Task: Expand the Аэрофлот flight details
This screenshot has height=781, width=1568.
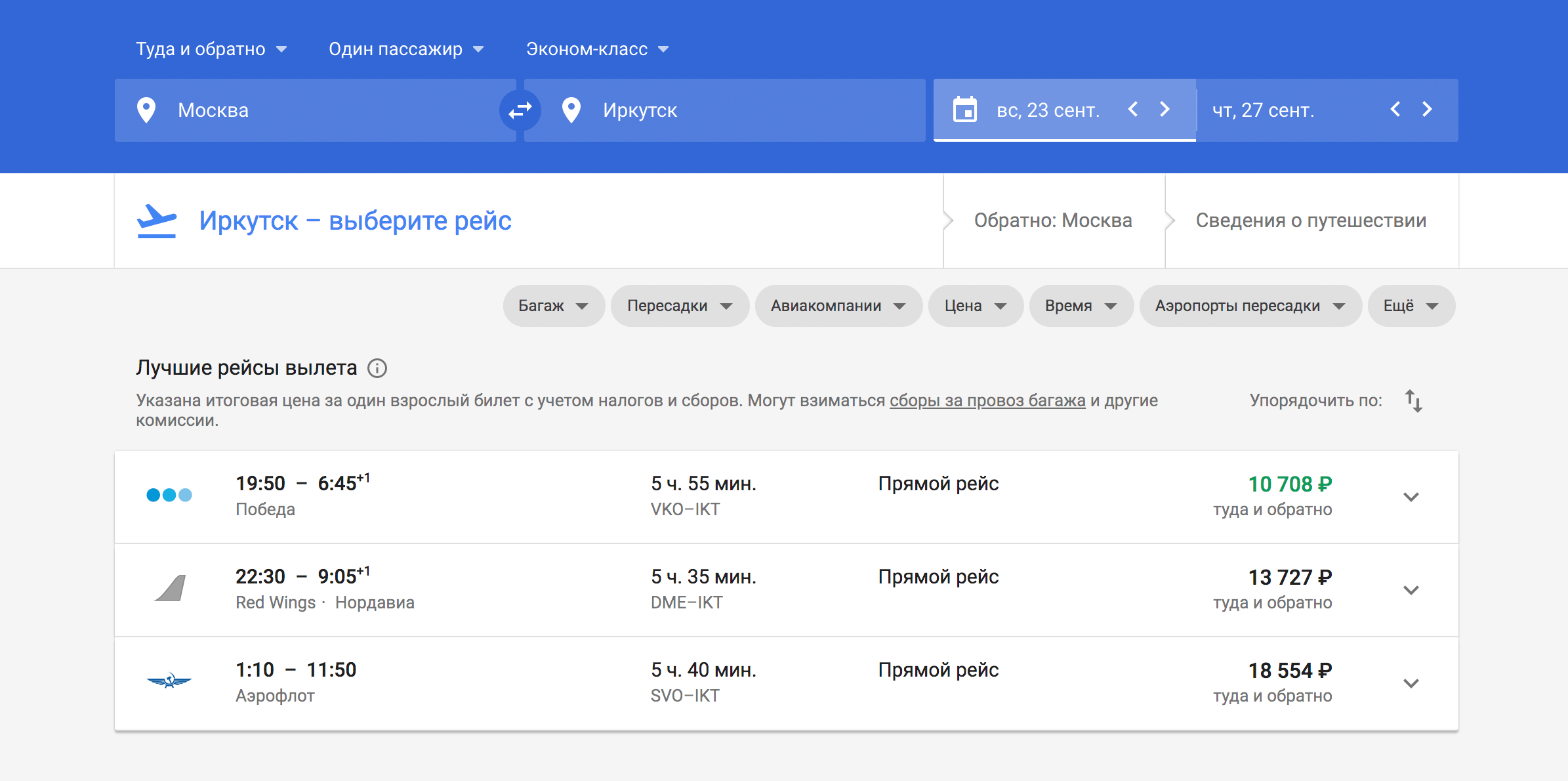Action: (x=1411, y=683)
